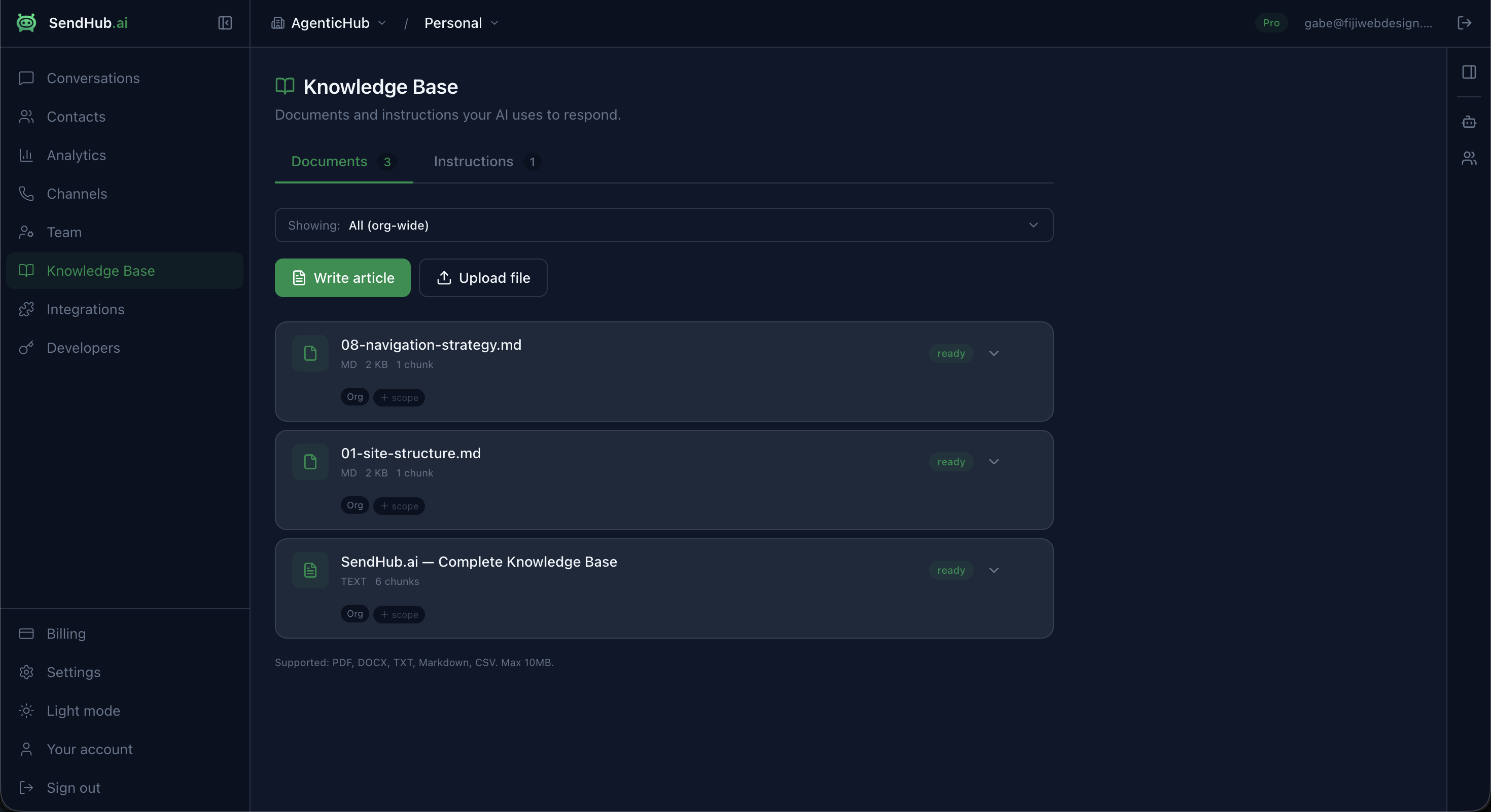Open the bot icon in right rail
This screenshot has height=812, width=1491.
[x=1469, y=122]
